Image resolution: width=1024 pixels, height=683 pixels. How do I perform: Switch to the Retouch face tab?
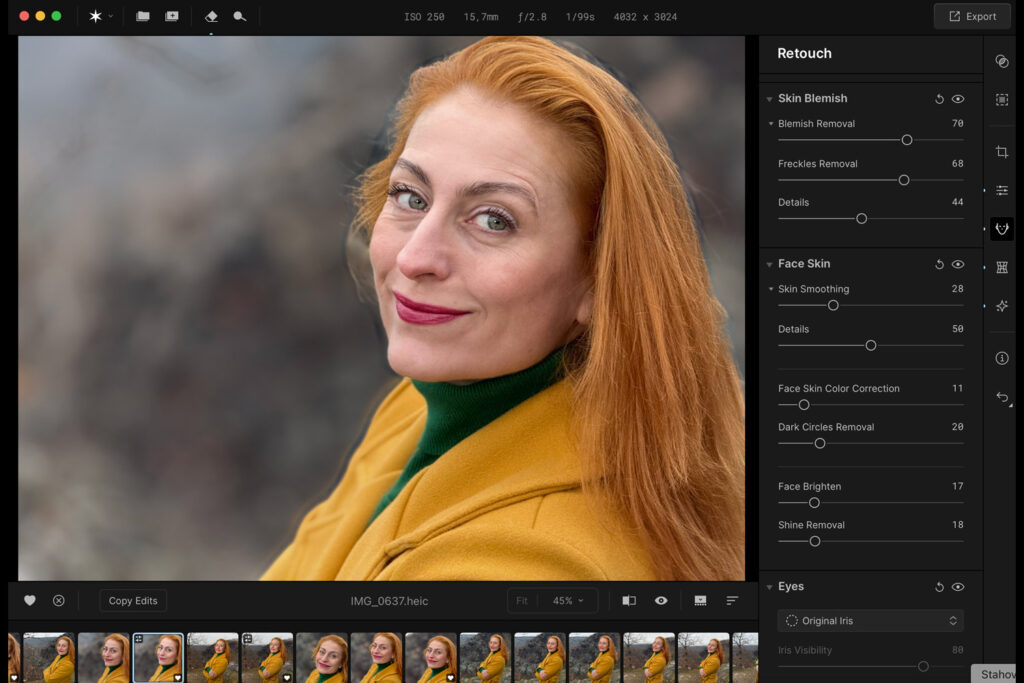pos(1002,229)
